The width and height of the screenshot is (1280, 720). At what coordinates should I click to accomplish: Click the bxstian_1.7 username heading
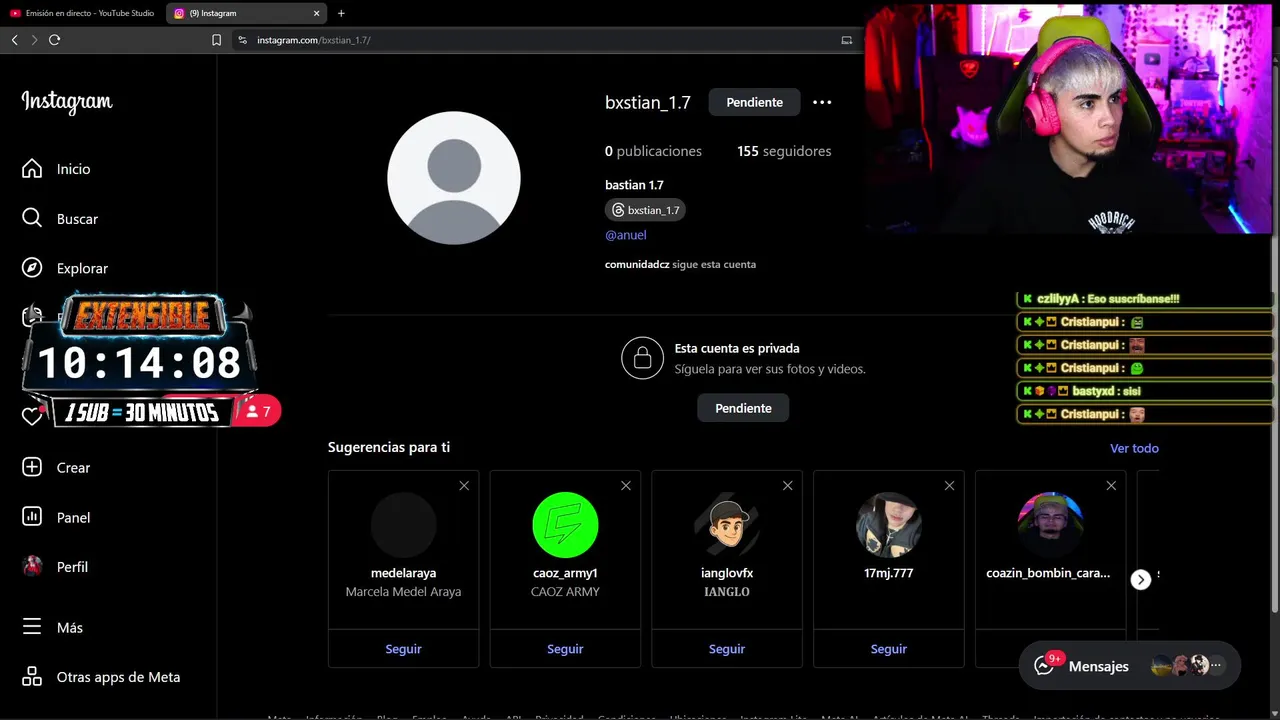(648, 102)
